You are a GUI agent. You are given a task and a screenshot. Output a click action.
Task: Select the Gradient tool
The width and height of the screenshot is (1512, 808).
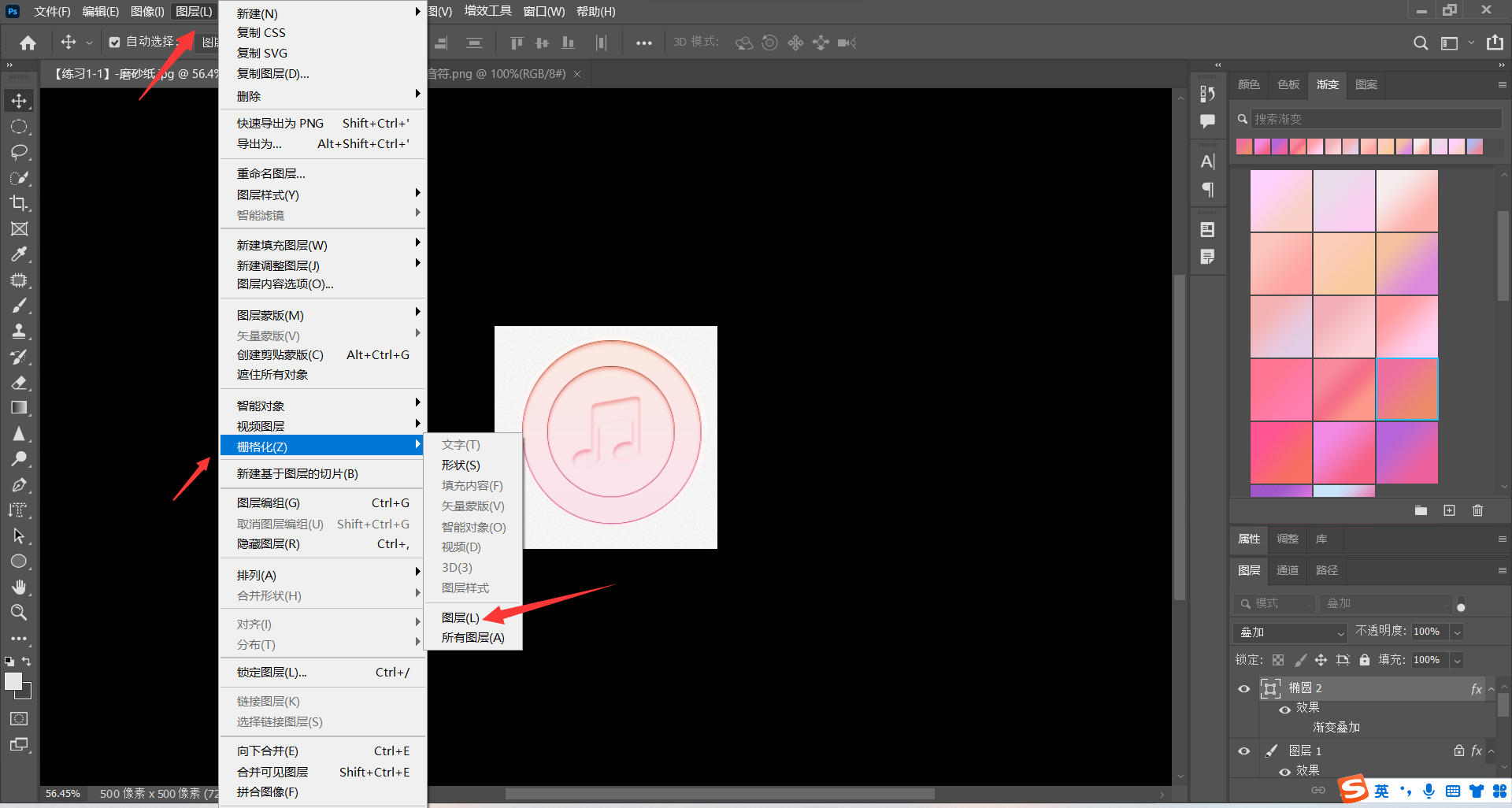click(x=19, y=408)
